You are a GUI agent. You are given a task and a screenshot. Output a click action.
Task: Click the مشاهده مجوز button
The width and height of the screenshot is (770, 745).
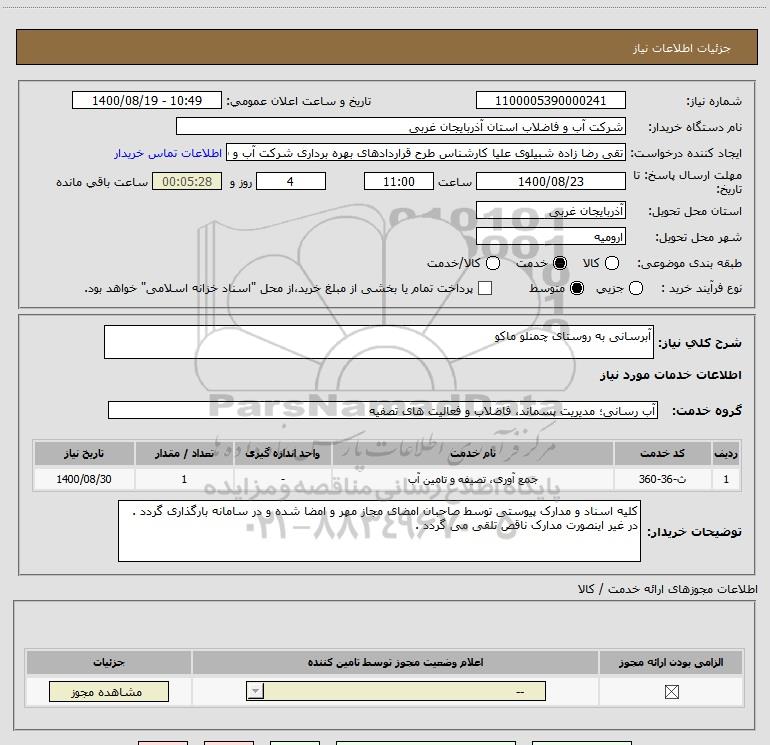109,691
